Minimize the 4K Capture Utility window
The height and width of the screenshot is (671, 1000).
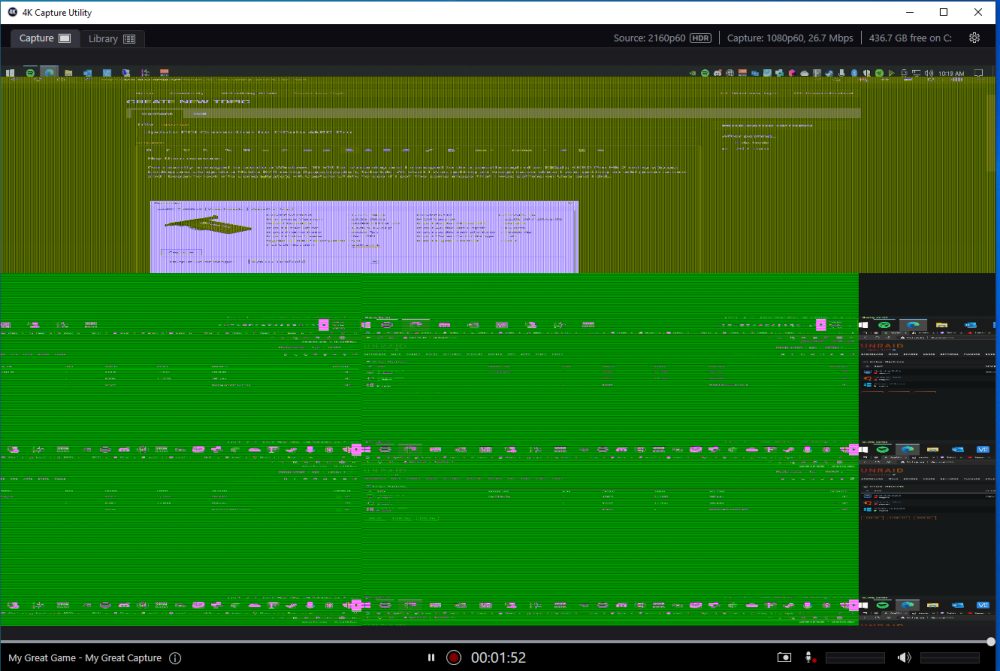[910, 12]
